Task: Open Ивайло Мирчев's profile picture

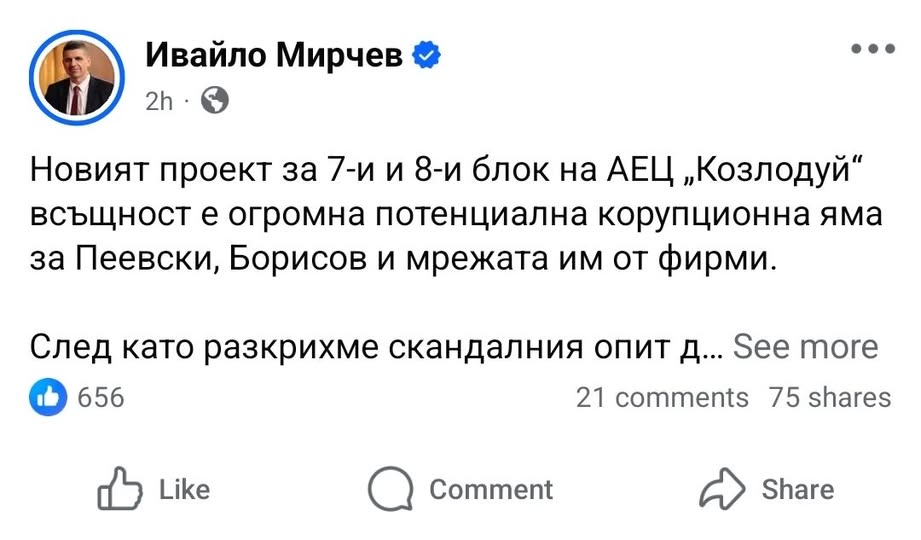Action: coord(79,78)
